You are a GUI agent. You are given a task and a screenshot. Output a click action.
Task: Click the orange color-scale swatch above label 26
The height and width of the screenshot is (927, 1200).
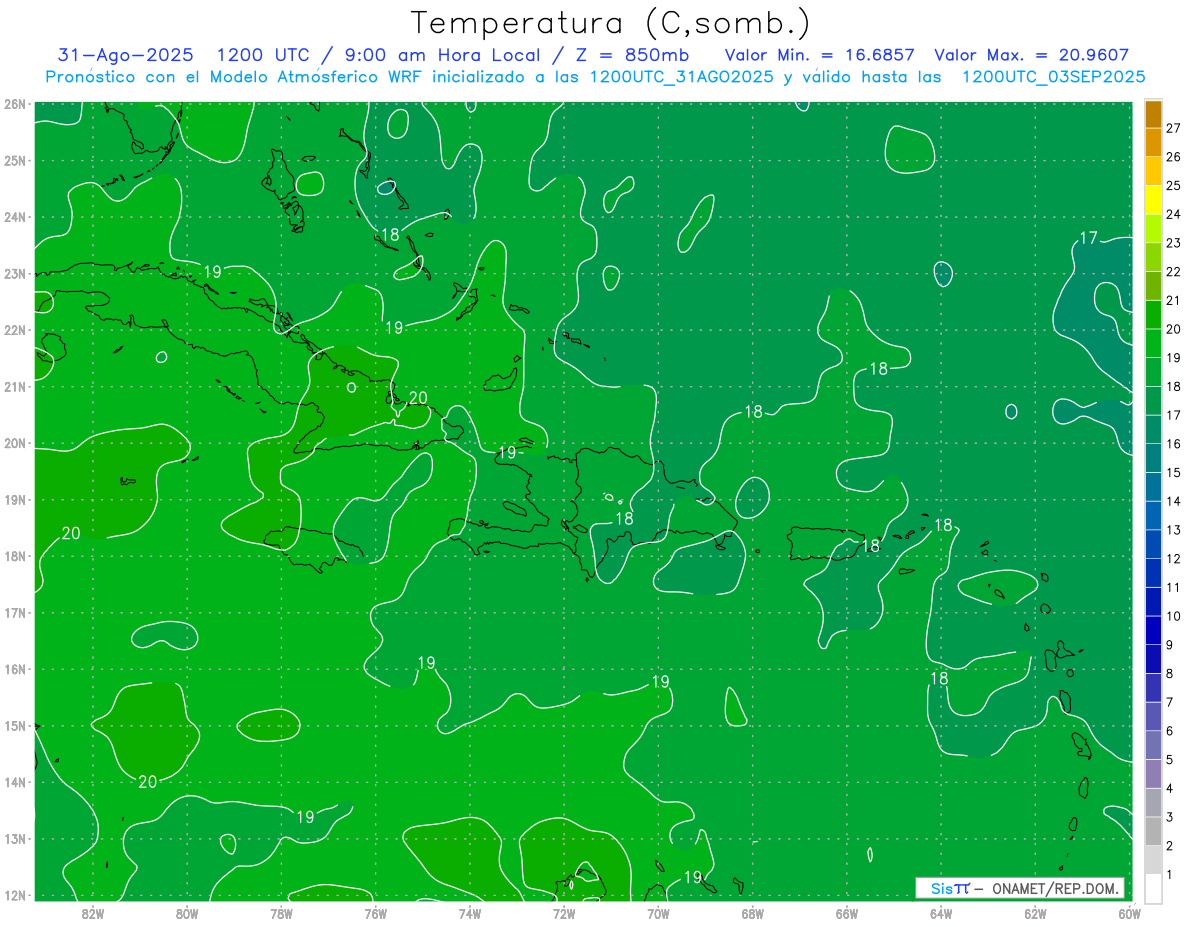[1153, 142]
